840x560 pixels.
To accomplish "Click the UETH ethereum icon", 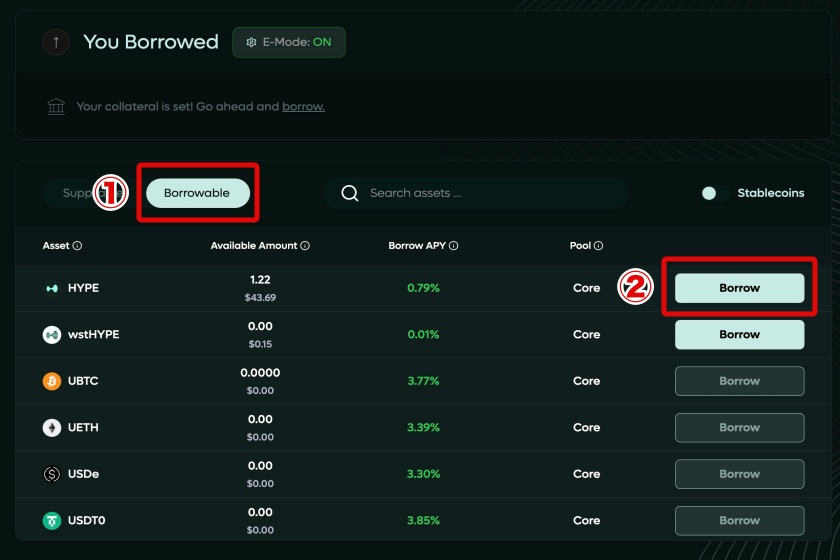I will [52, 428].
